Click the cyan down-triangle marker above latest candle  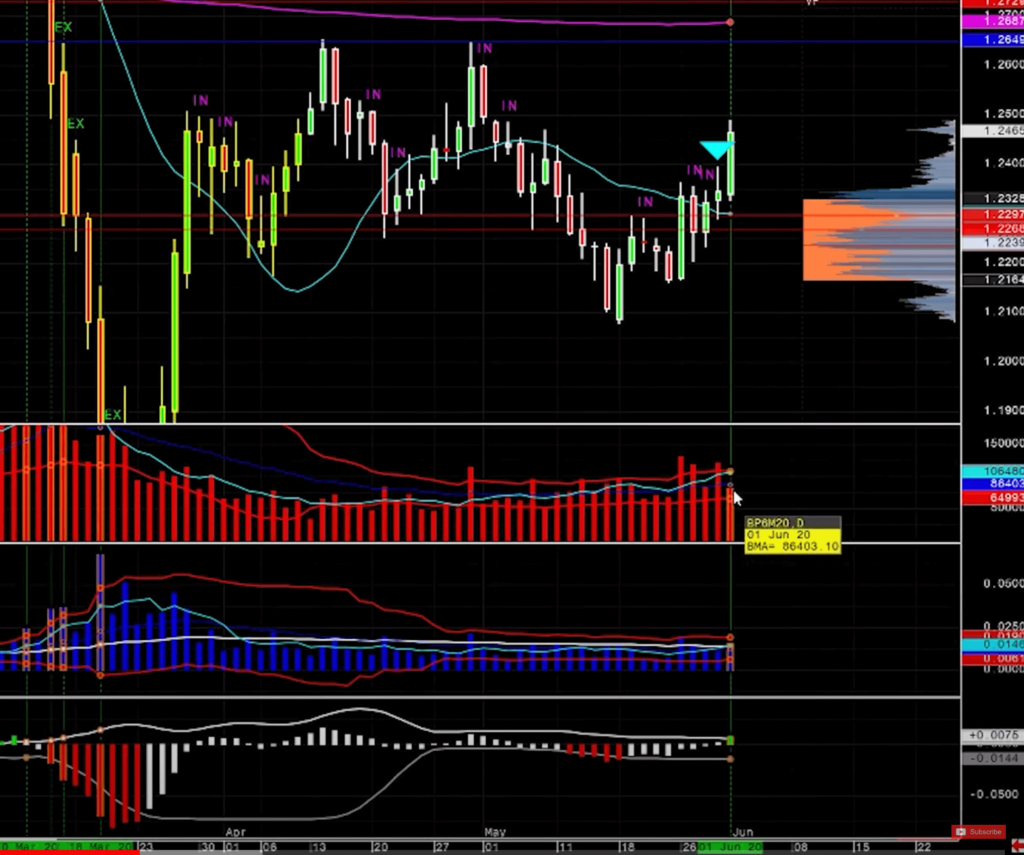point(715,150)
